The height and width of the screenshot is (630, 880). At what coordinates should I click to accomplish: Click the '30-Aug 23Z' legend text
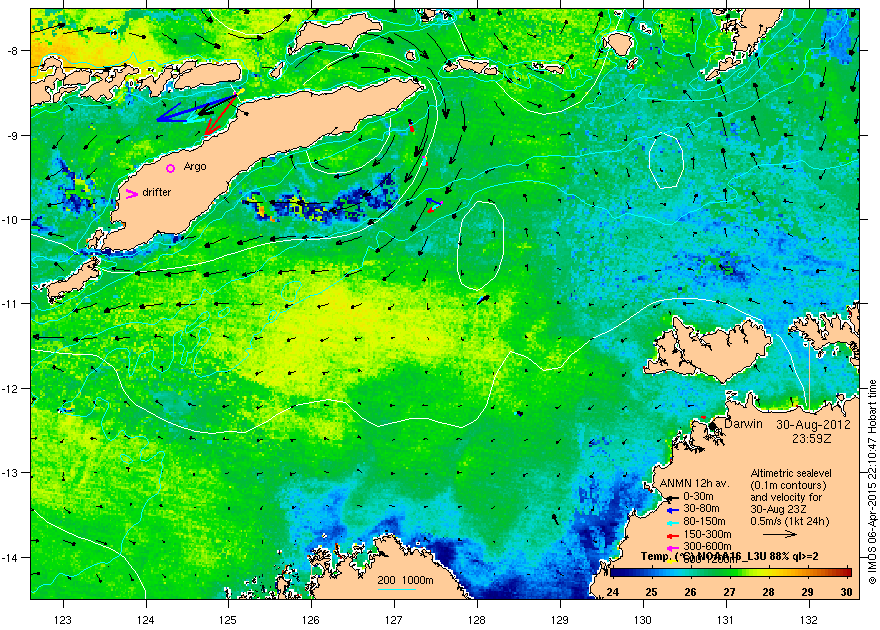[778, 509]
